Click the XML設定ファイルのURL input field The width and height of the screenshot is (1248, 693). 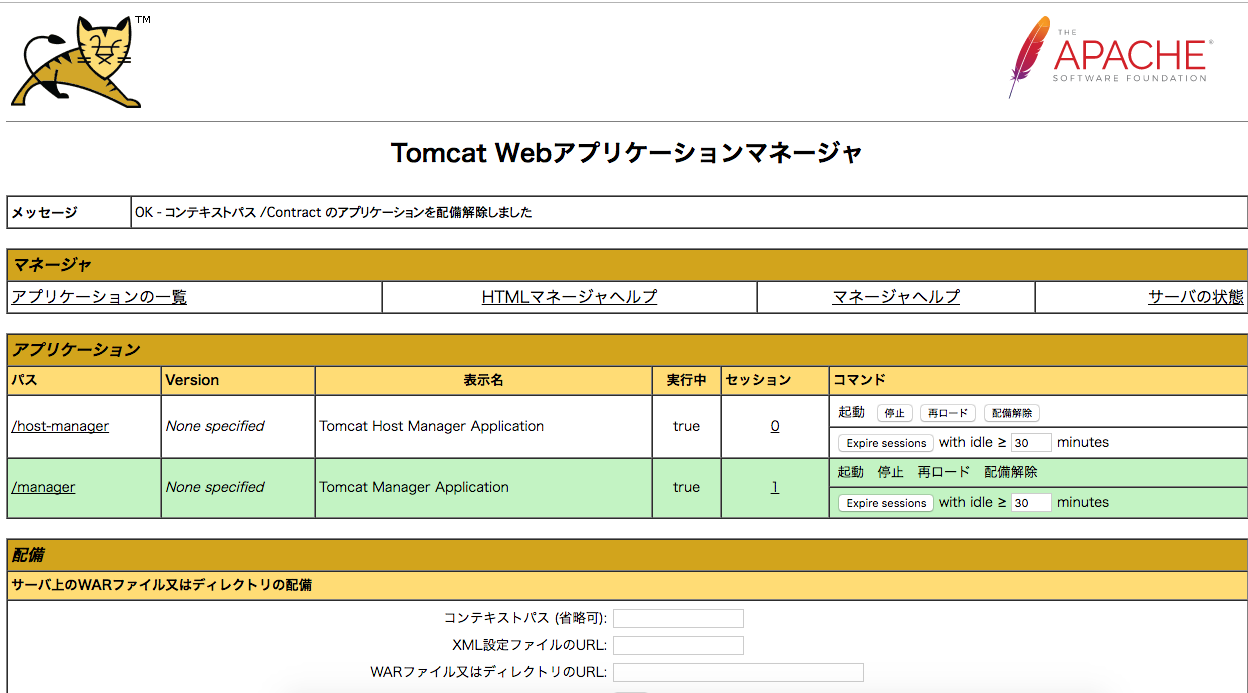pyautogui.click(x=679, y=645)
